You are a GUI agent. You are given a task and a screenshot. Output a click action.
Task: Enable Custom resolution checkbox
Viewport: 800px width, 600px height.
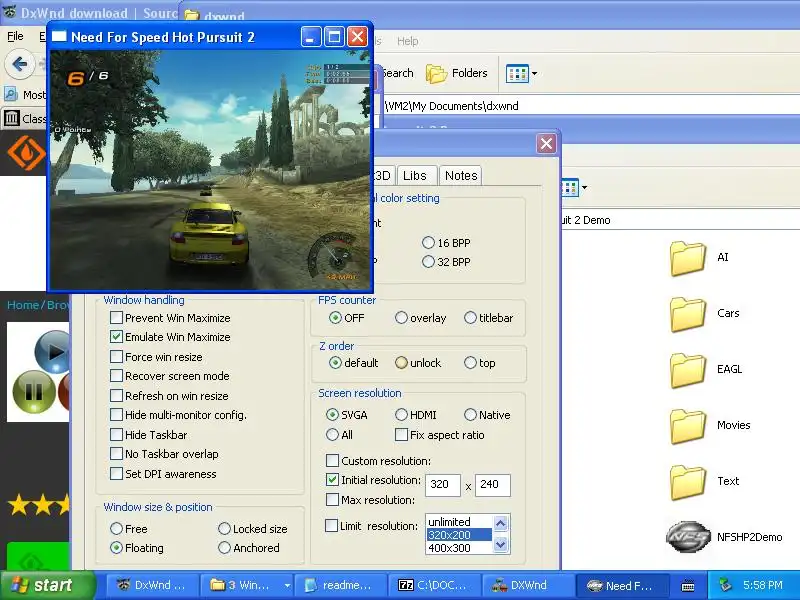pos(332,461)
